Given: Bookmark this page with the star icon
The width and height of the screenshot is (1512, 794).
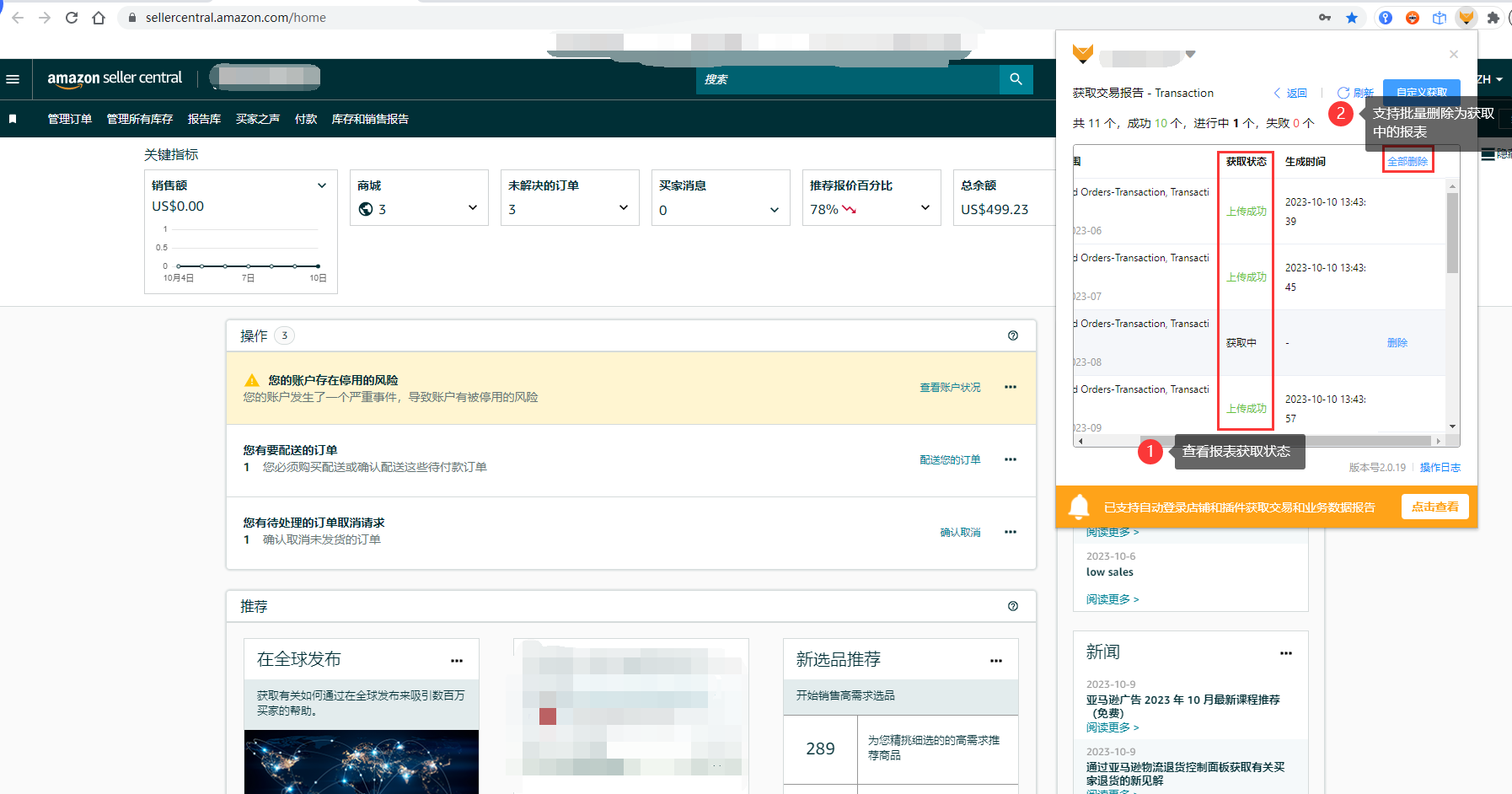Looking at the screenshot, I should (1352, 18).
